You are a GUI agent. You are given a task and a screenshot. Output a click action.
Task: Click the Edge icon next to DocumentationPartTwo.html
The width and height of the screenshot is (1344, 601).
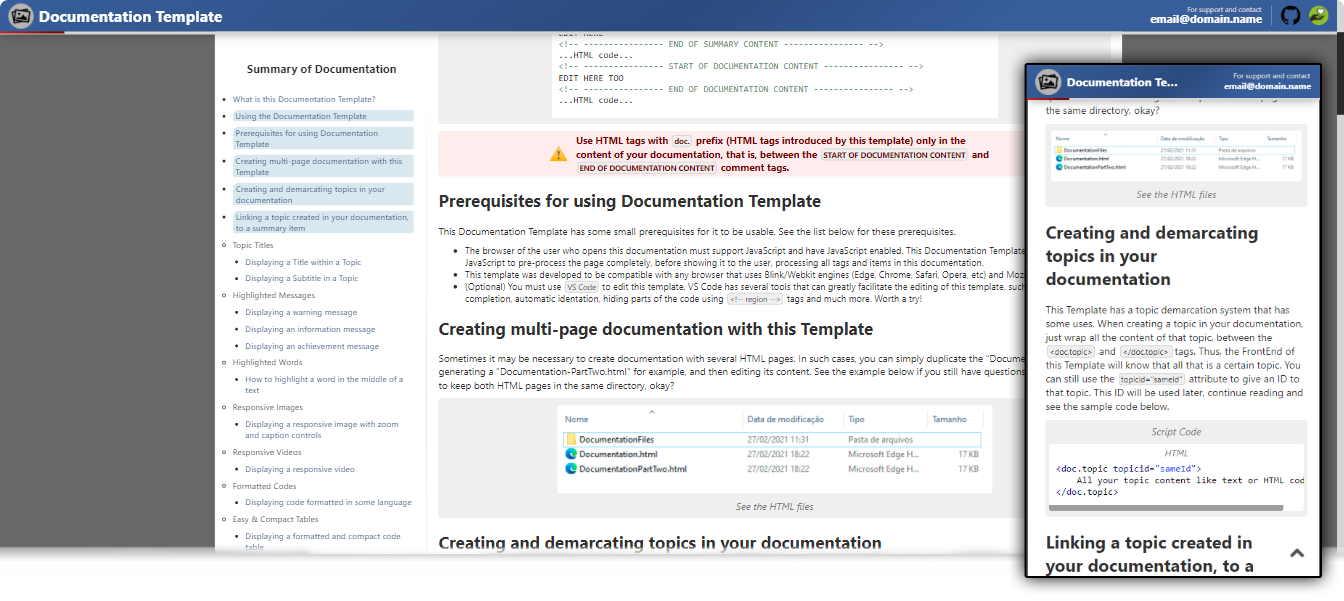click(x=571, y=468)
